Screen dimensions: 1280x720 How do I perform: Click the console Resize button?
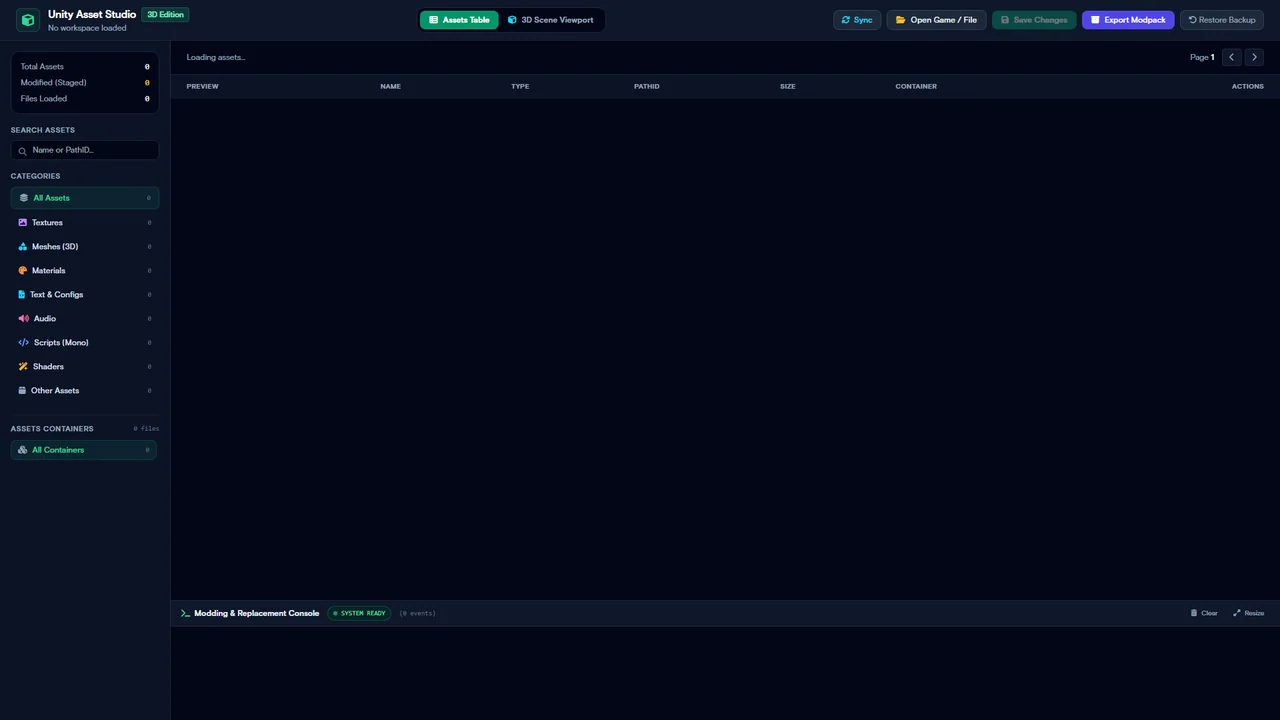(x=1249, y=613)
